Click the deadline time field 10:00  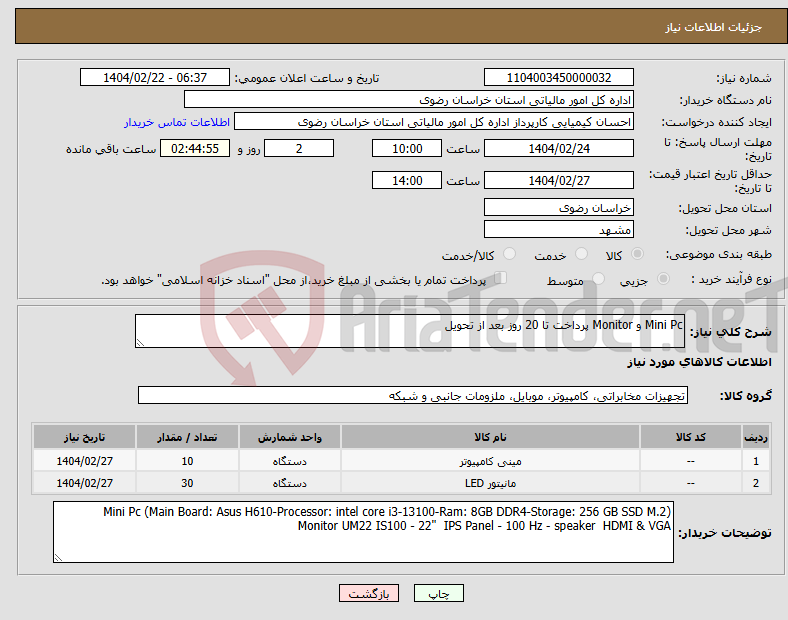[x=407, y=148]
